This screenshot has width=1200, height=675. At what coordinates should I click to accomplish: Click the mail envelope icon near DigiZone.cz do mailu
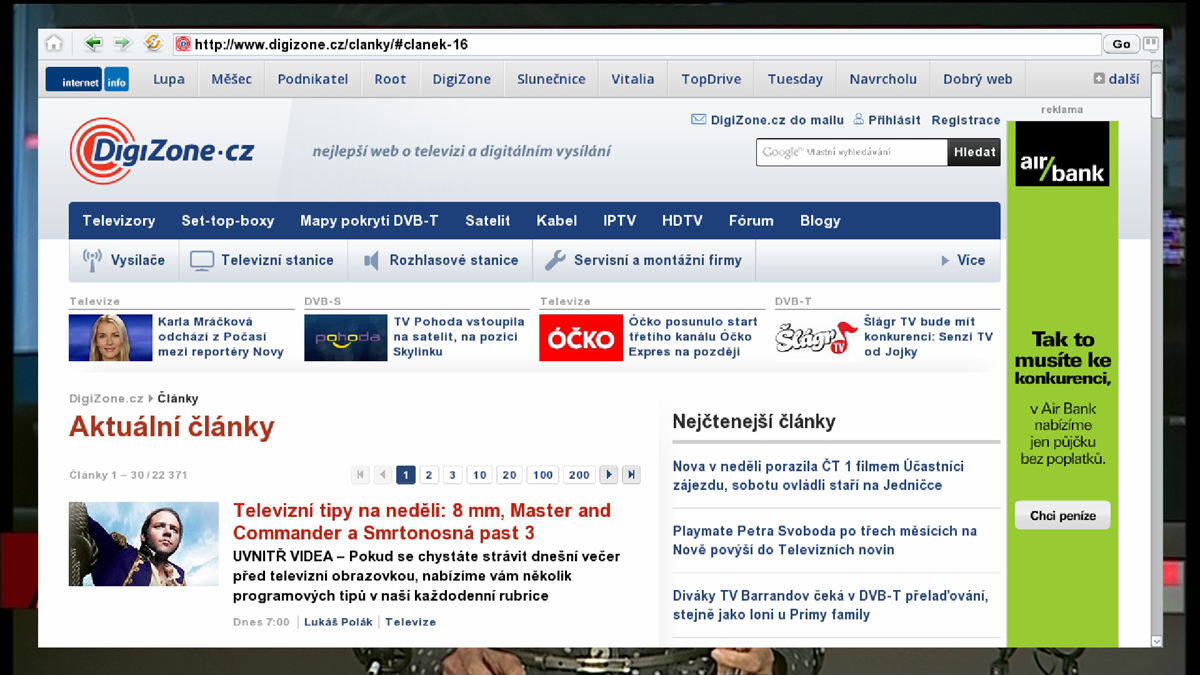coord(698,120)
